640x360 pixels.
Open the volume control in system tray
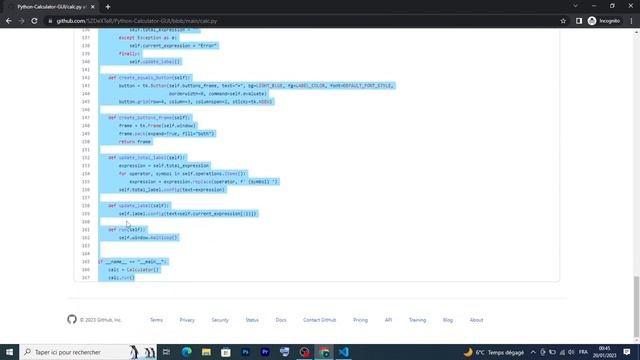pyautogui.click(x=571, y=352)
